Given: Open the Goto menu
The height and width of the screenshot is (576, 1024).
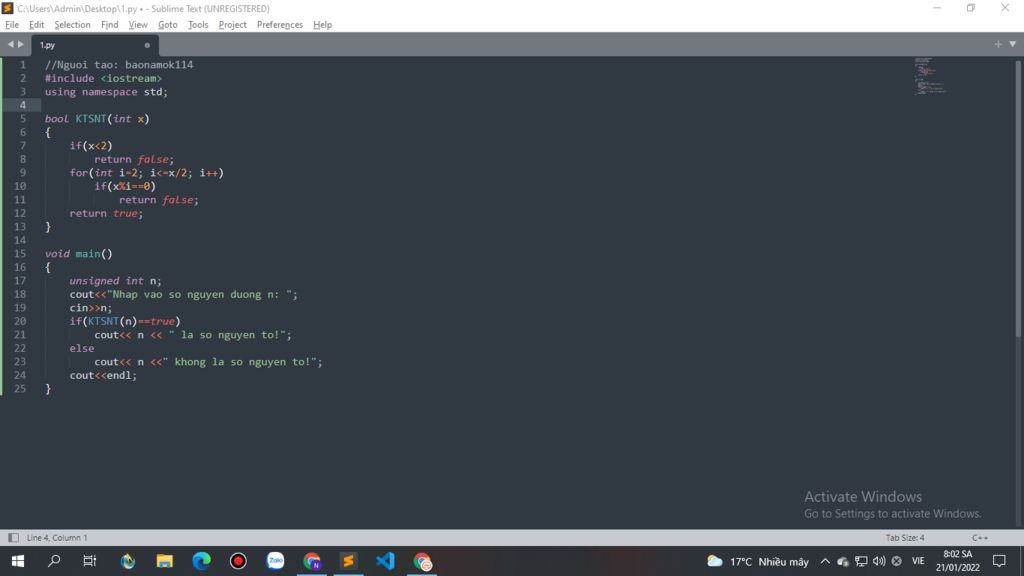Looking at the screenshot, I should 168,25.
